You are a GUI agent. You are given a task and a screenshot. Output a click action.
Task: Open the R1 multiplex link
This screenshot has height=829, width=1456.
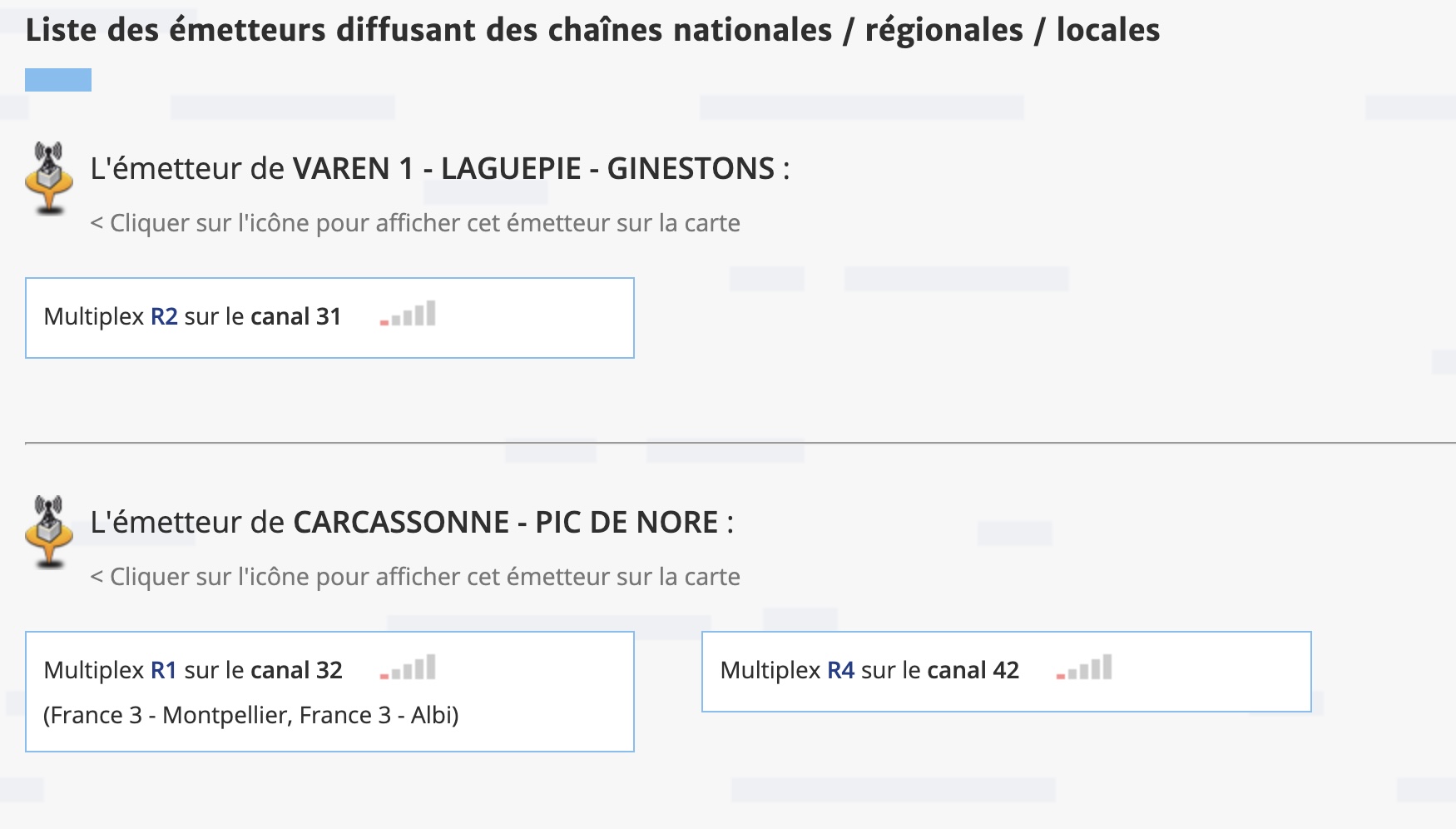pyautogui.click(x=164, y=670)
